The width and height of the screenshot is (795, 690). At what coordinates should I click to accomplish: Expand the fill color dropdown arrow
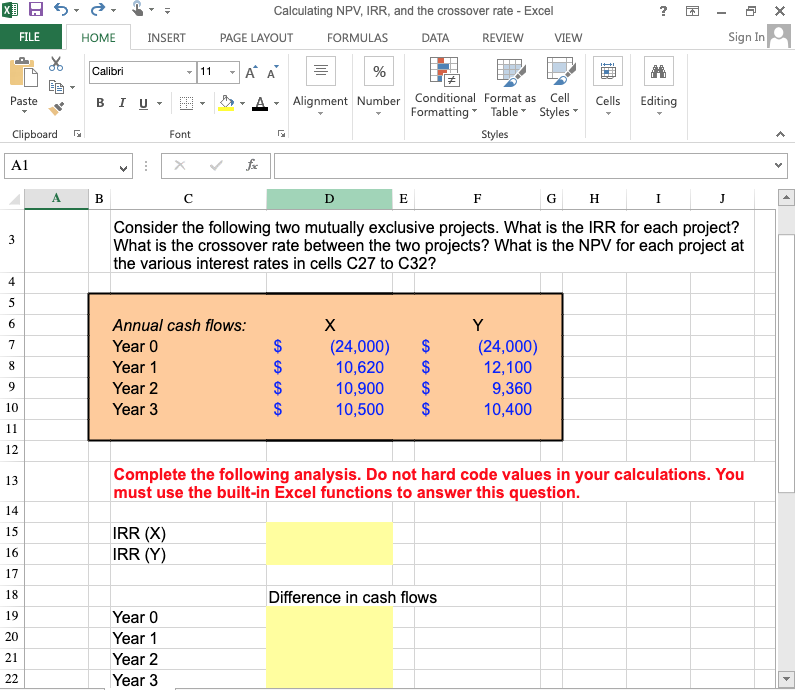click(x=242, y=103)
